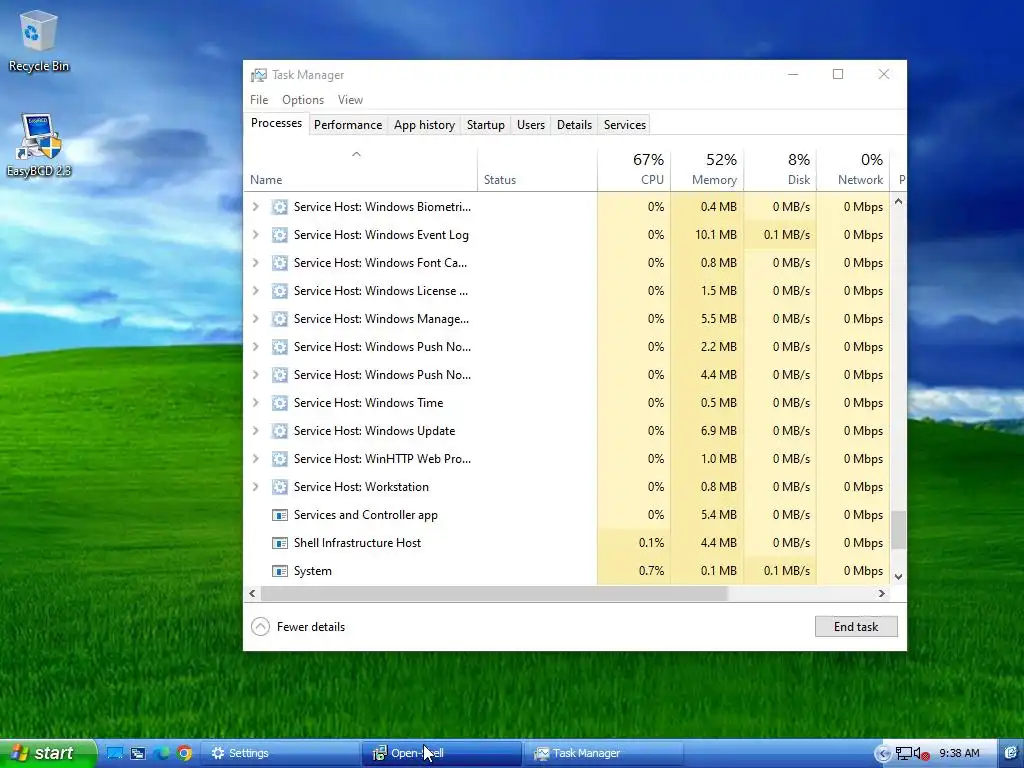Click the volume tray icon
This screenshot has height=768, width=1024.
[x=921, y=754]
